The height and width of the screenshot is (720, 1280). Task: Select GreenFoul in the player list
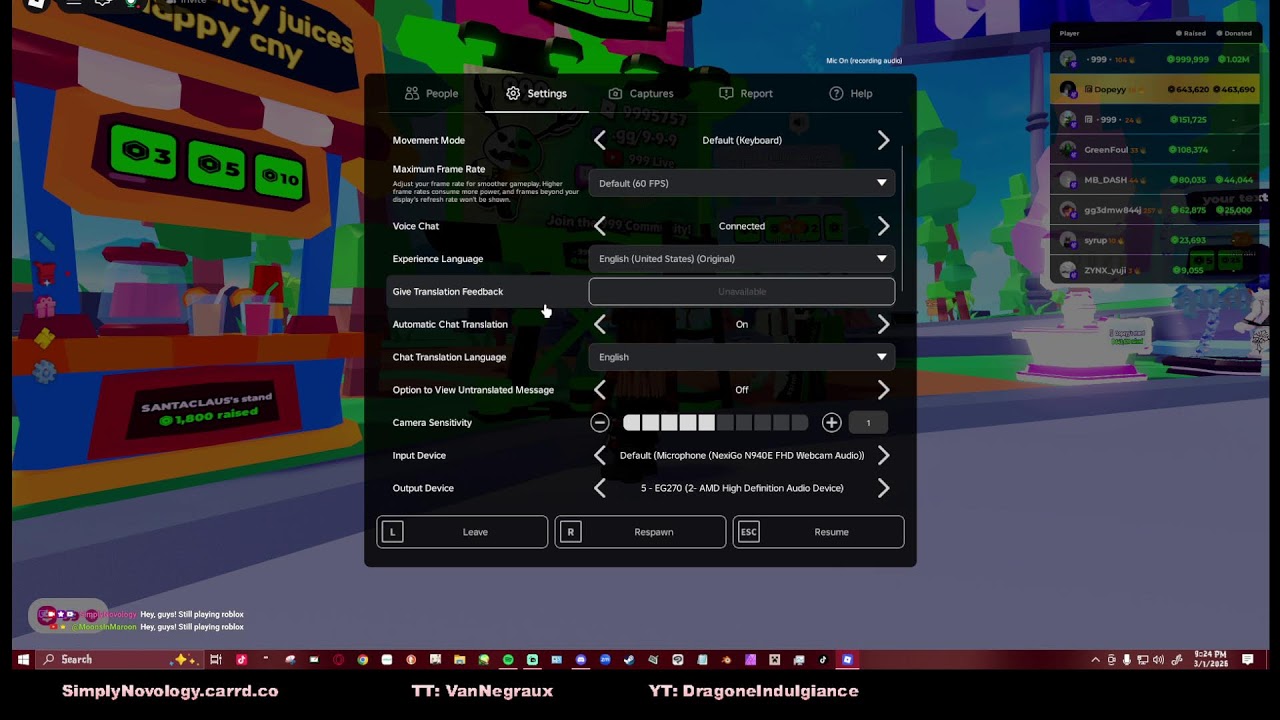coord(1157,150)
